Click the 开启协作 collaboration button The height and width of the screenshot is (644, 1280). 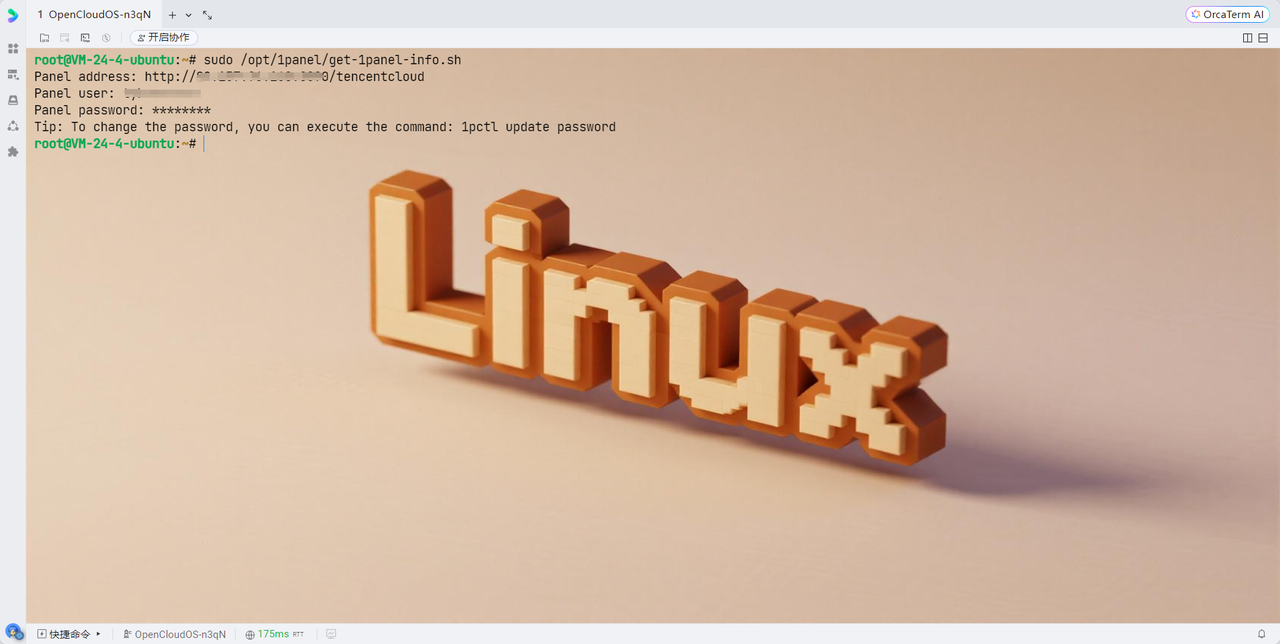(x=163, y=38)
